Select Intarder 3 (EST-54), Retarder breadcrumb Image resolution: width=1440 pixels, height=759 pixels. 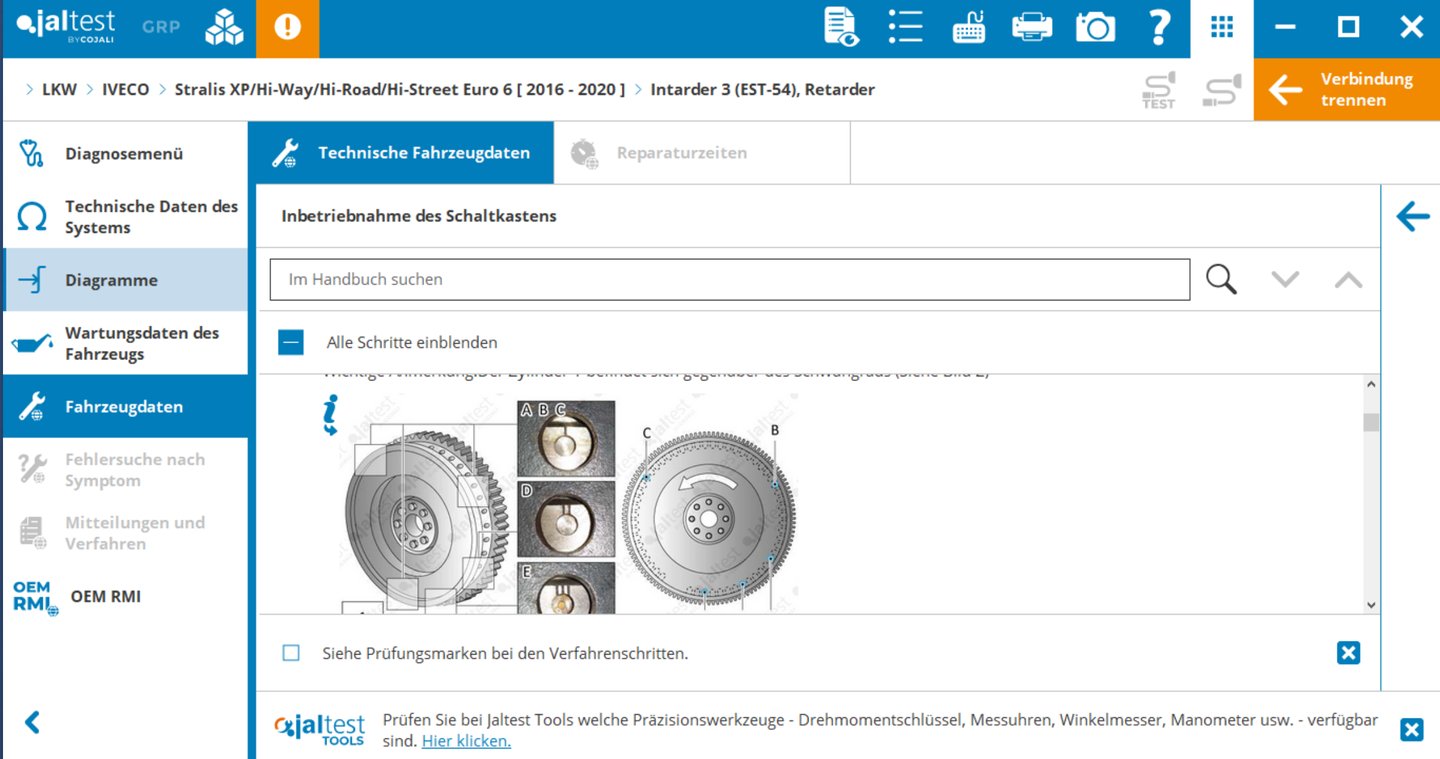click(x=763, y=90)
